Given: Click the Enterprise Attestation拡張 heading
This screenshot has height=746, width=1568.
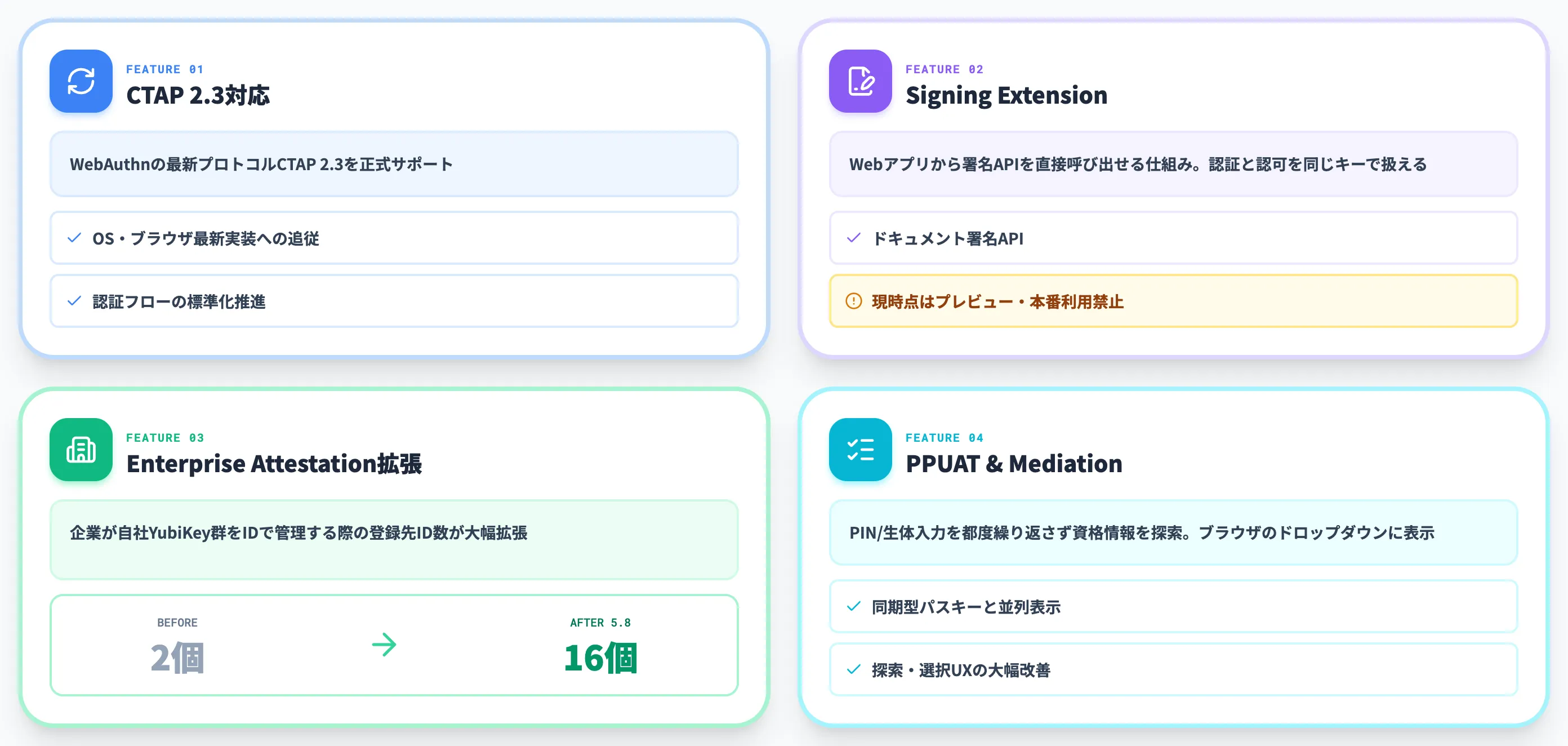Looking at the screenshot, I should pyautogui.click(x=274, y=464).
